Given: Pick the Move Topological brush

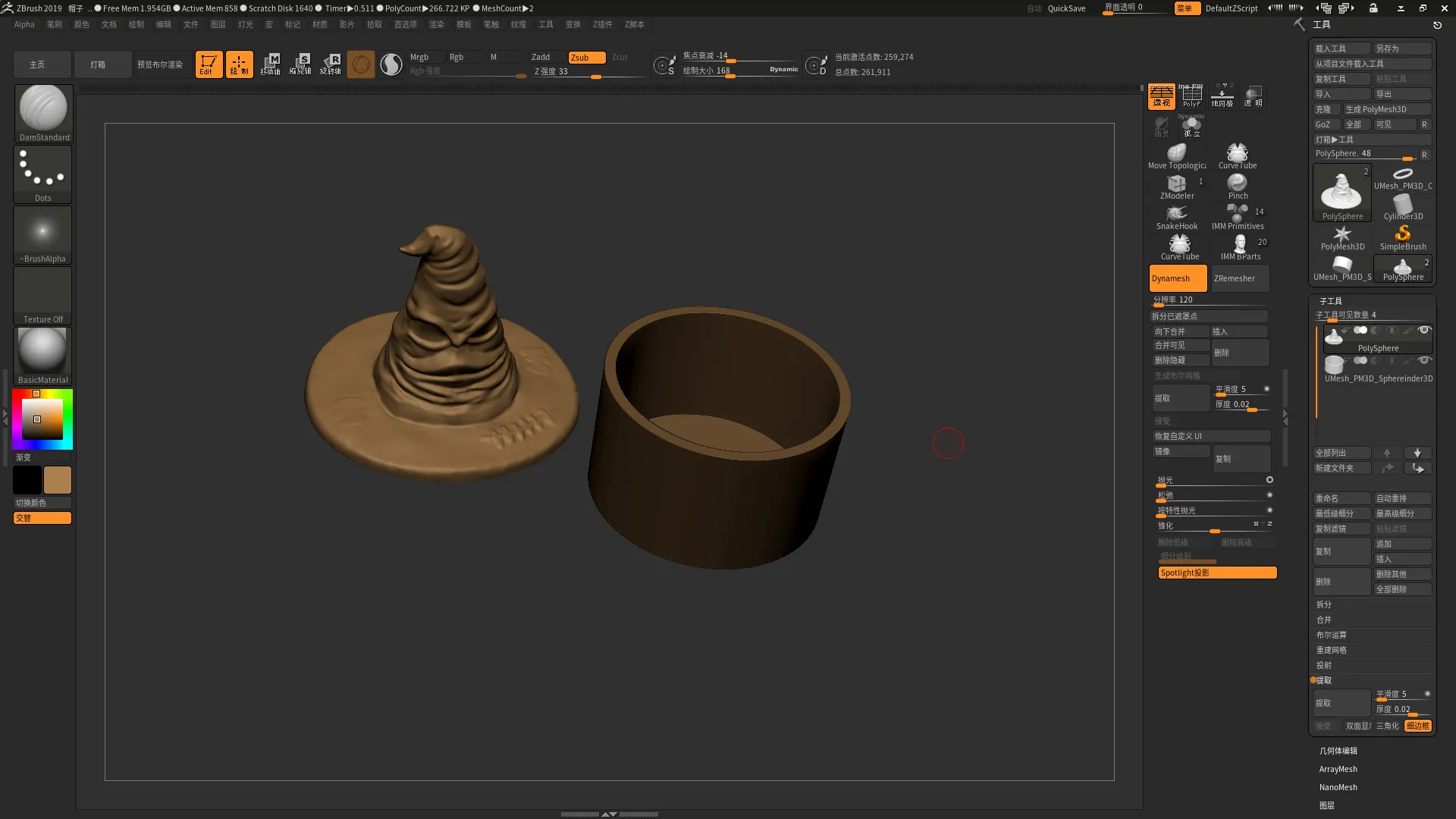Looking at the screenshot, I should pyautogui.click(x=1176, y=154).
